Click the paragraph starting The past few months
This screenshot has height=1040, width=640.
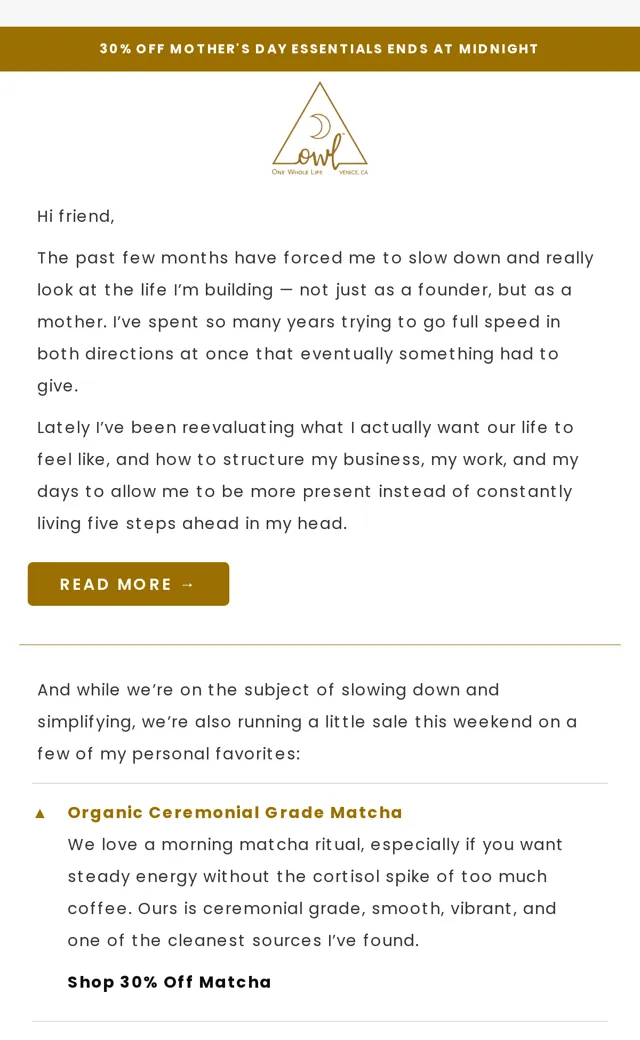tap(316, 322)
